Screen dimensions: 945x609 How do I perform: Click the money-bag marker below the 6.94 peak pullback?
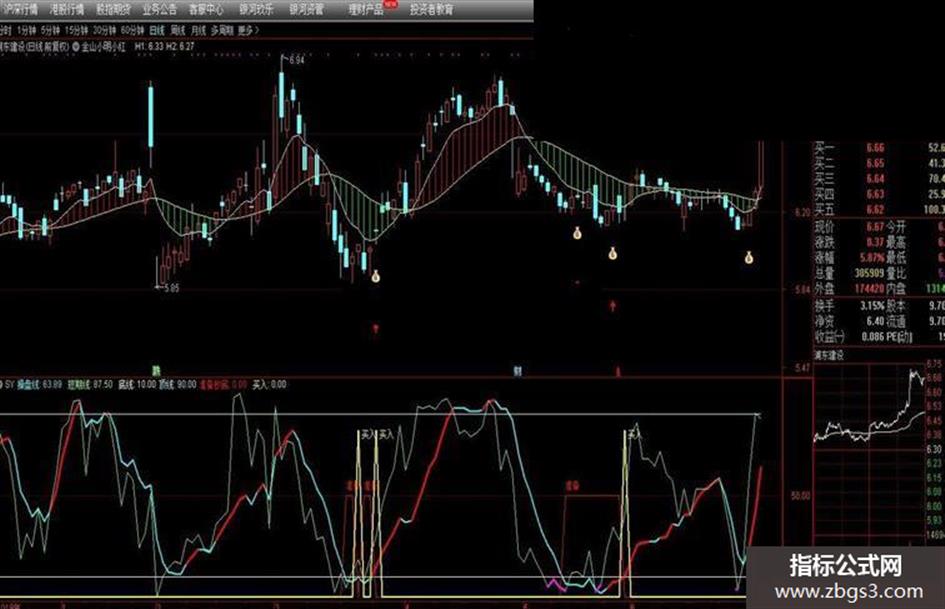(375, 277)
